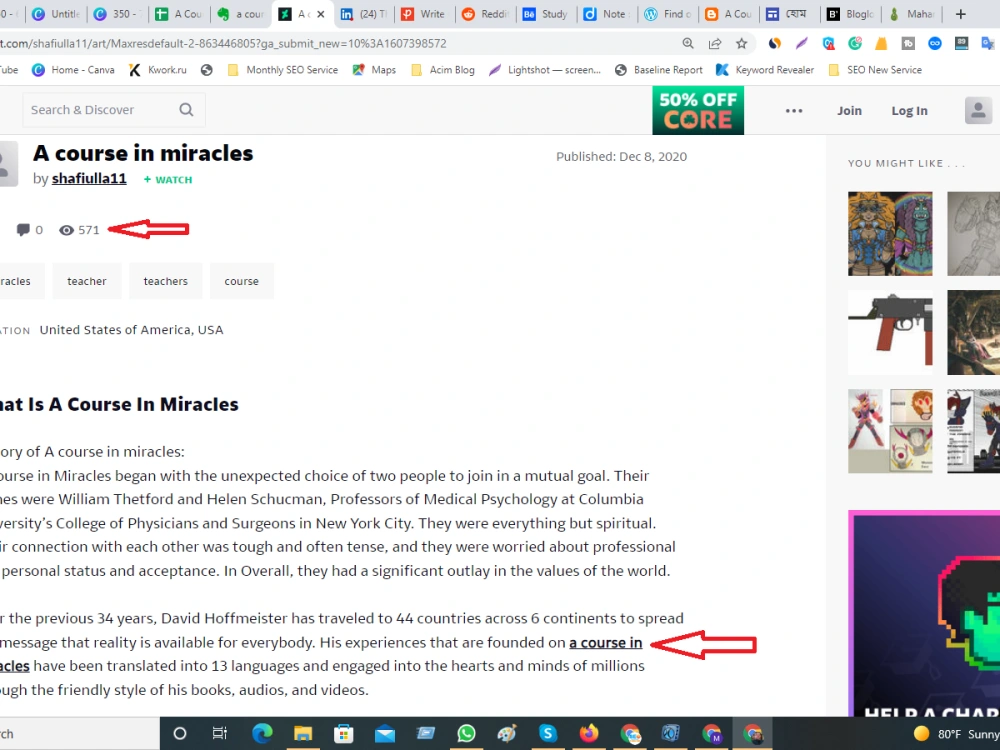Viewport: 1000px width, 750px height.
Task: Open the SEO New Service bookmark folder
Action: coord(874,70)
